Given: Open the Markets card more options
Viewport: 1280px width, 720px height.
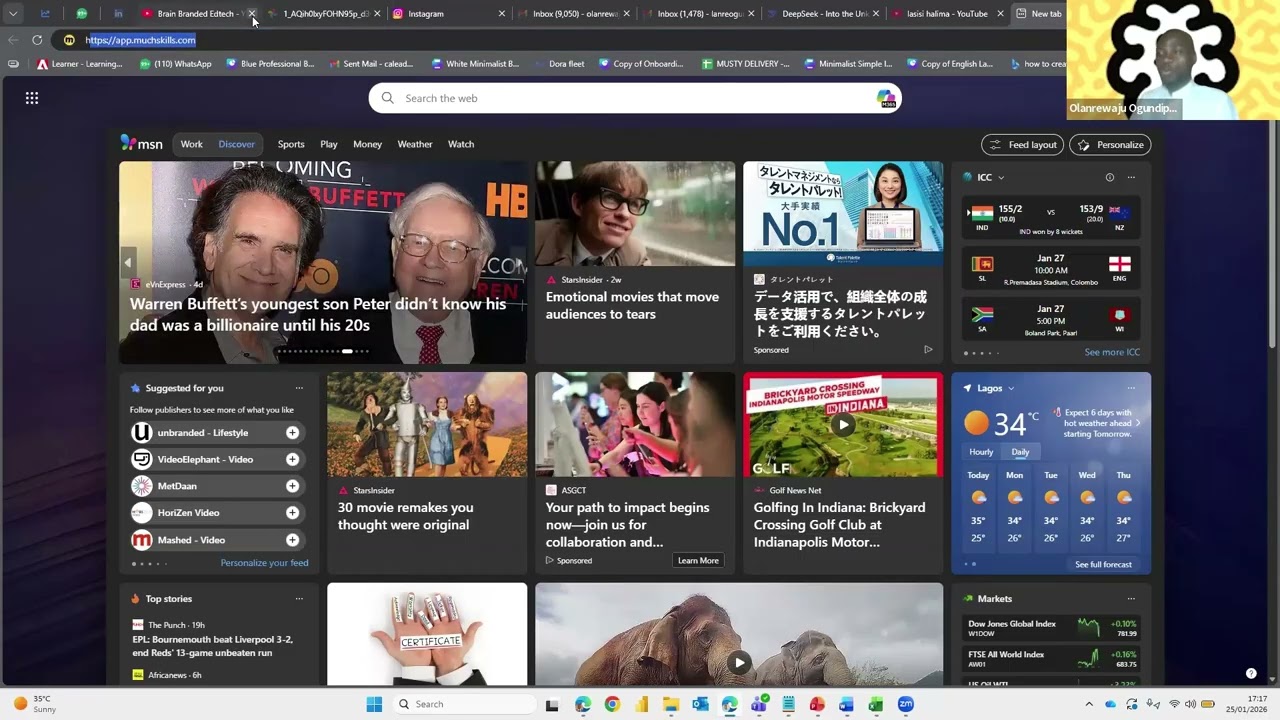Looking at the screenshot, I should coord(1131,599).
